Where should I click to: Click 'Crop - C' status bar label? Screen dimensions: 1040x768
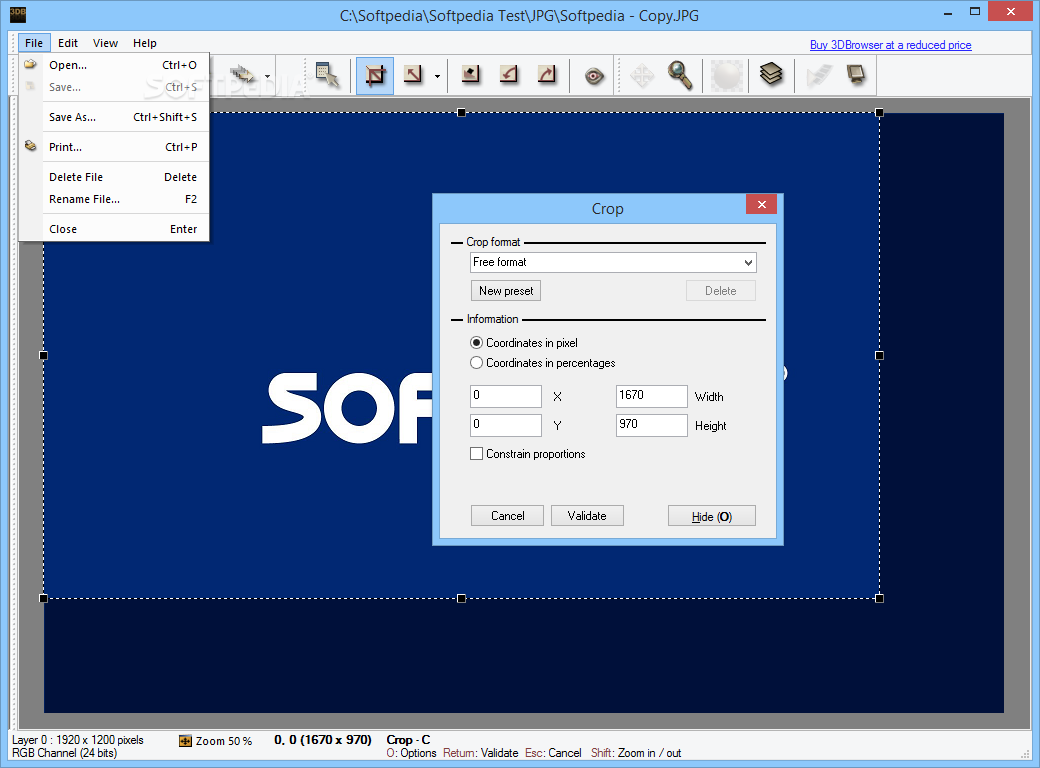tap(409, 739)
